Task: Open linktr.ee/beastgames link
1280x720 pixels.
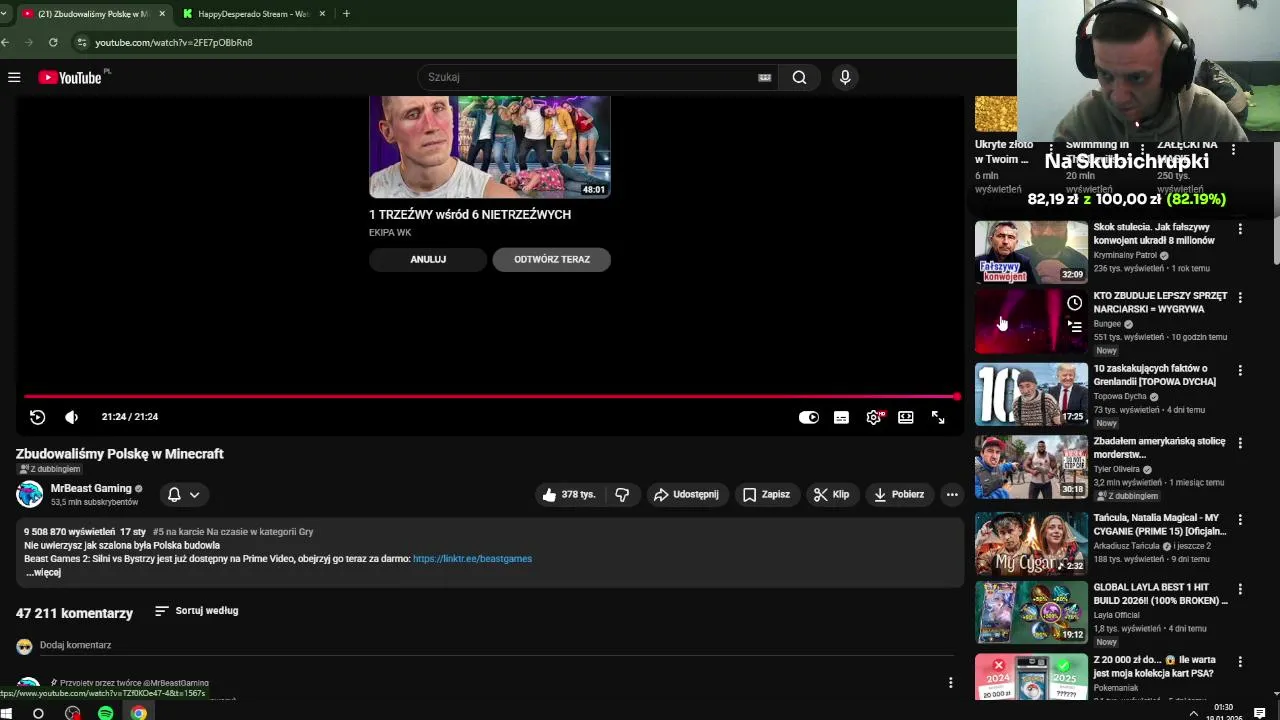Action: pyautogui.click(x=472, y=559)
